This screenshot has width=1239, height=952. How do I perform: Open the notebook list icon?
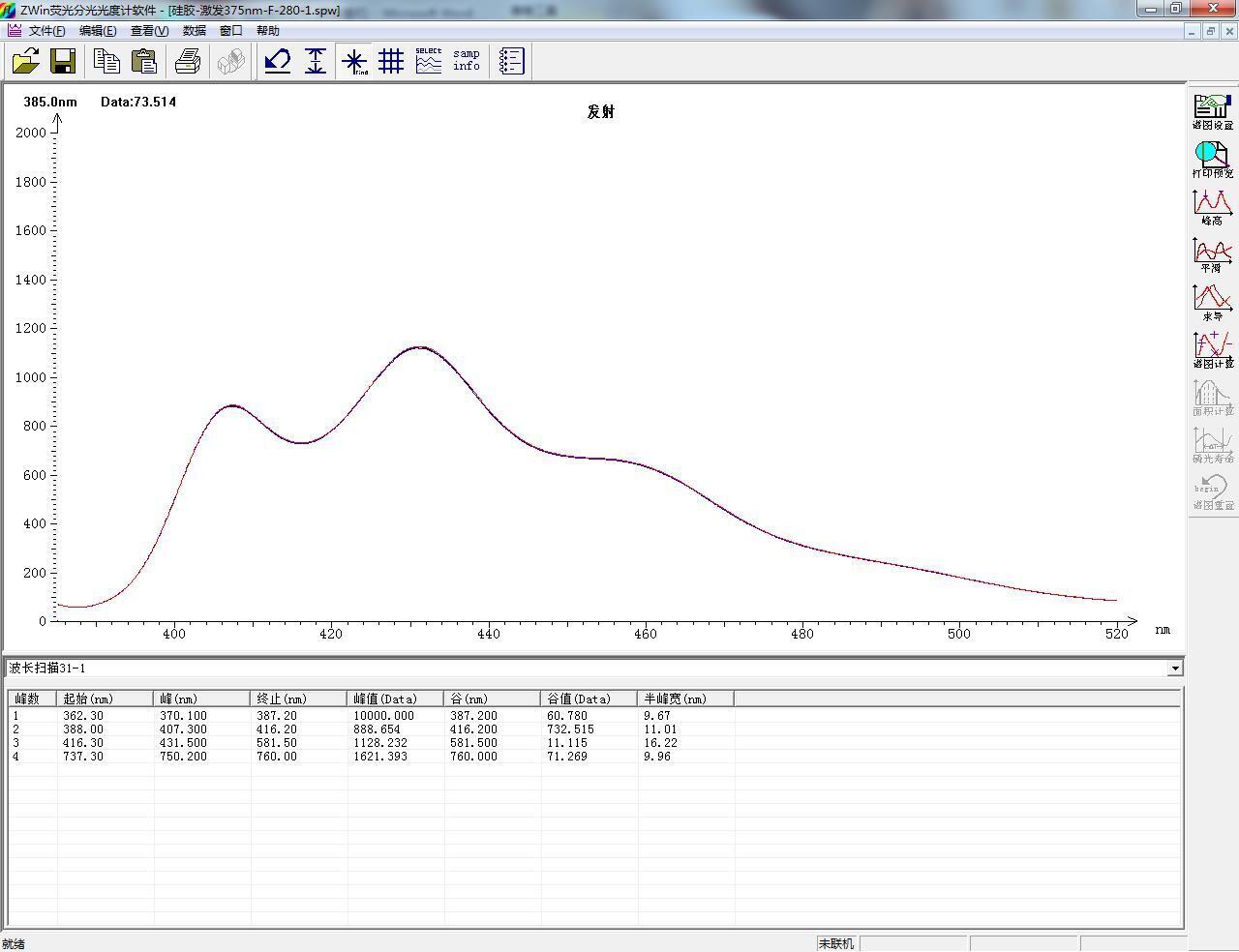511,61
